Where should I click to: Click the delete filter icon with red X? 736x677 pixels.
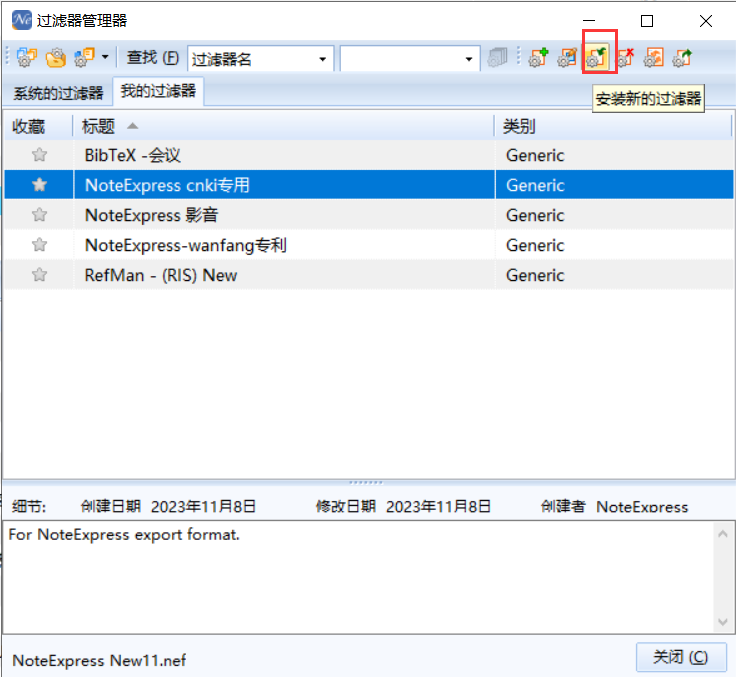pos(625,57)
